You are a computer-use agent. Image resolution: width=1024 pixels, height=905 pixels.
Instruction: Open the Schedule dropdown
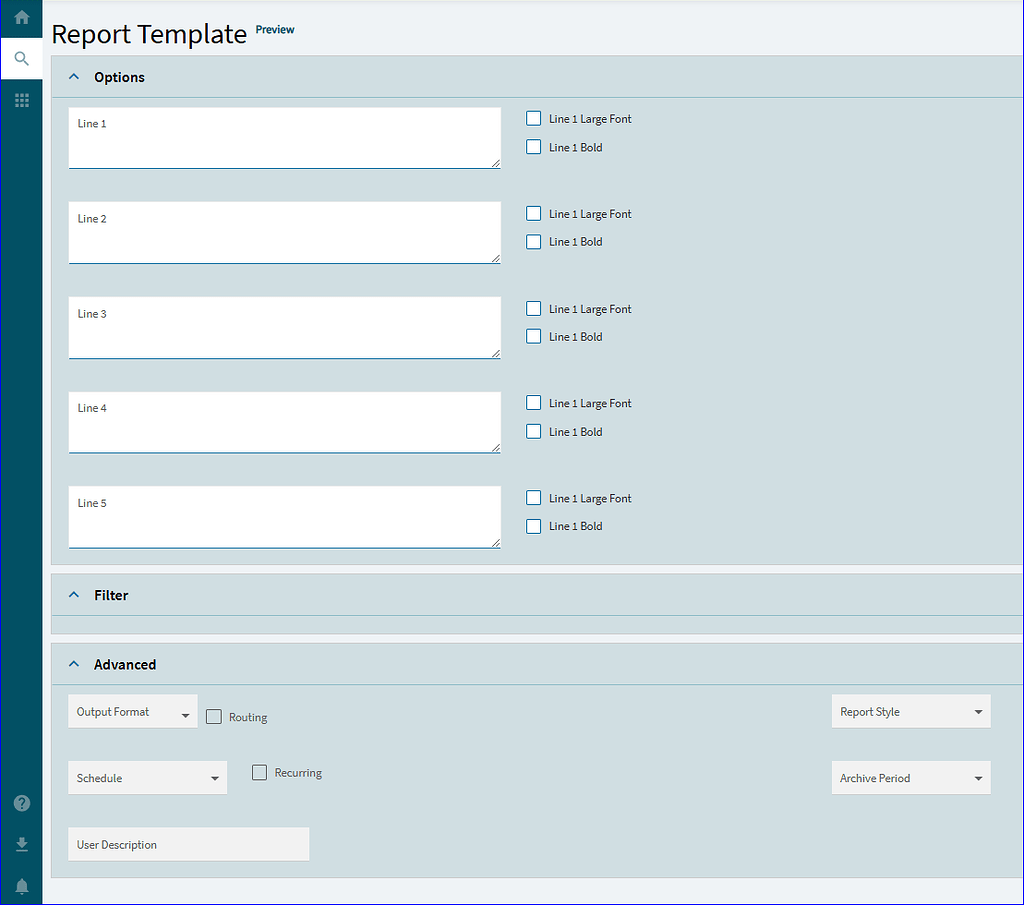point(147,777)
